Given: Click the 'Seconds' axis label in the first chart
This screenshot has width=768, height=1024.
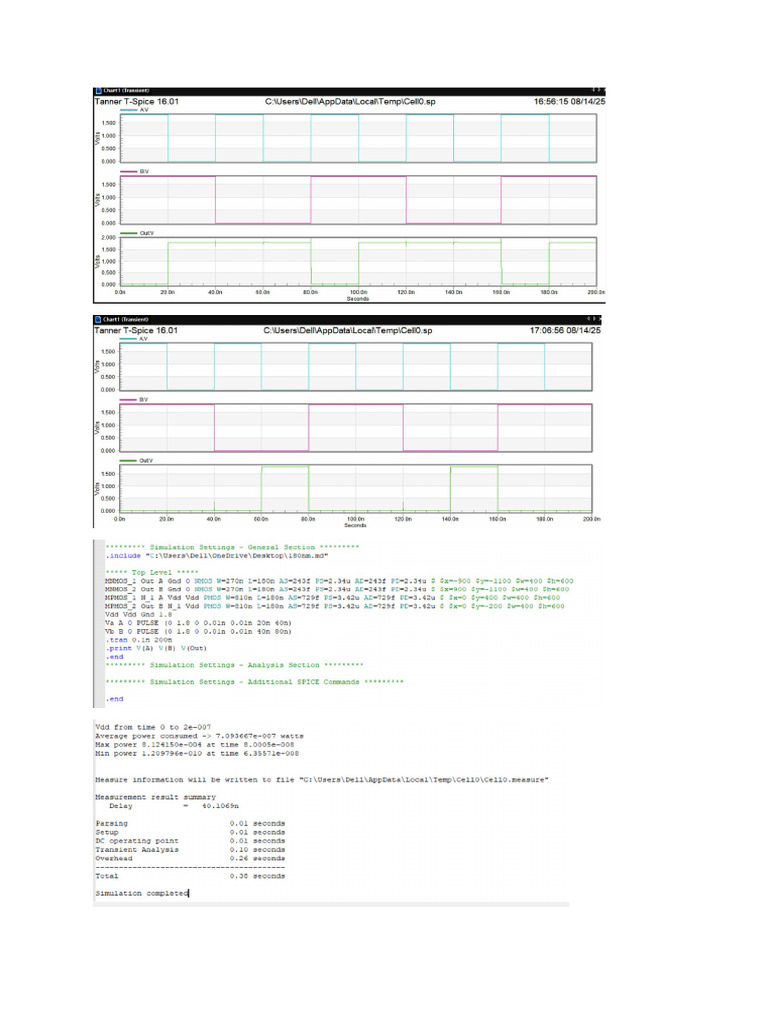Looking at the screenshot, I should (x=357, y=298).
